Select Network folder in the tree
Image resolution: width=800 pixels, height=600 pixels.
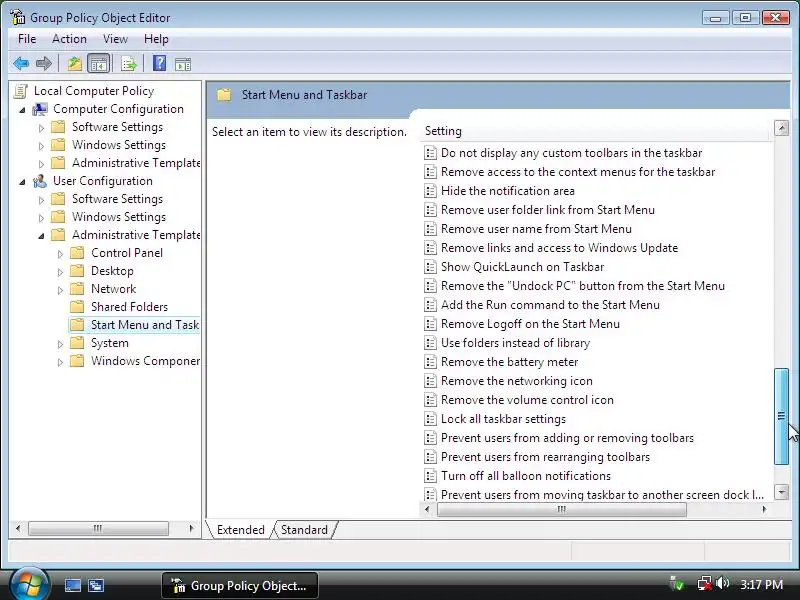point(113,289)
